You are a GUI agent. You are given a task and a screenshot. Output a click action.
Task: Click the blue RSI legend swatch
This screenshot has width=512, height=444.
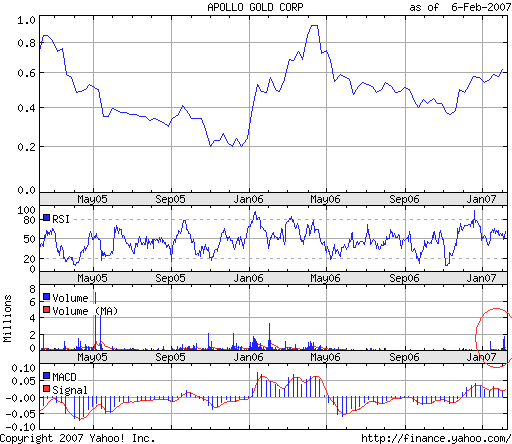(46, 218)
